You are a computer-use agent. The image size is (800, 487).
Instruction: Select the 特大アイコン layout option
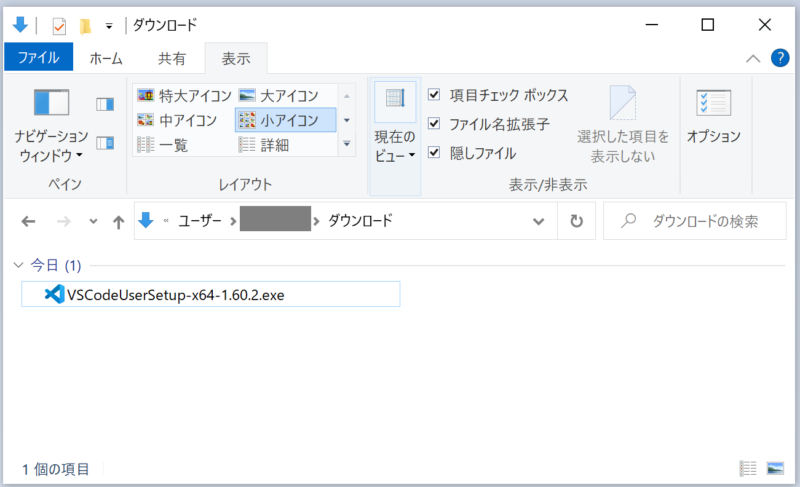point(184,96)
